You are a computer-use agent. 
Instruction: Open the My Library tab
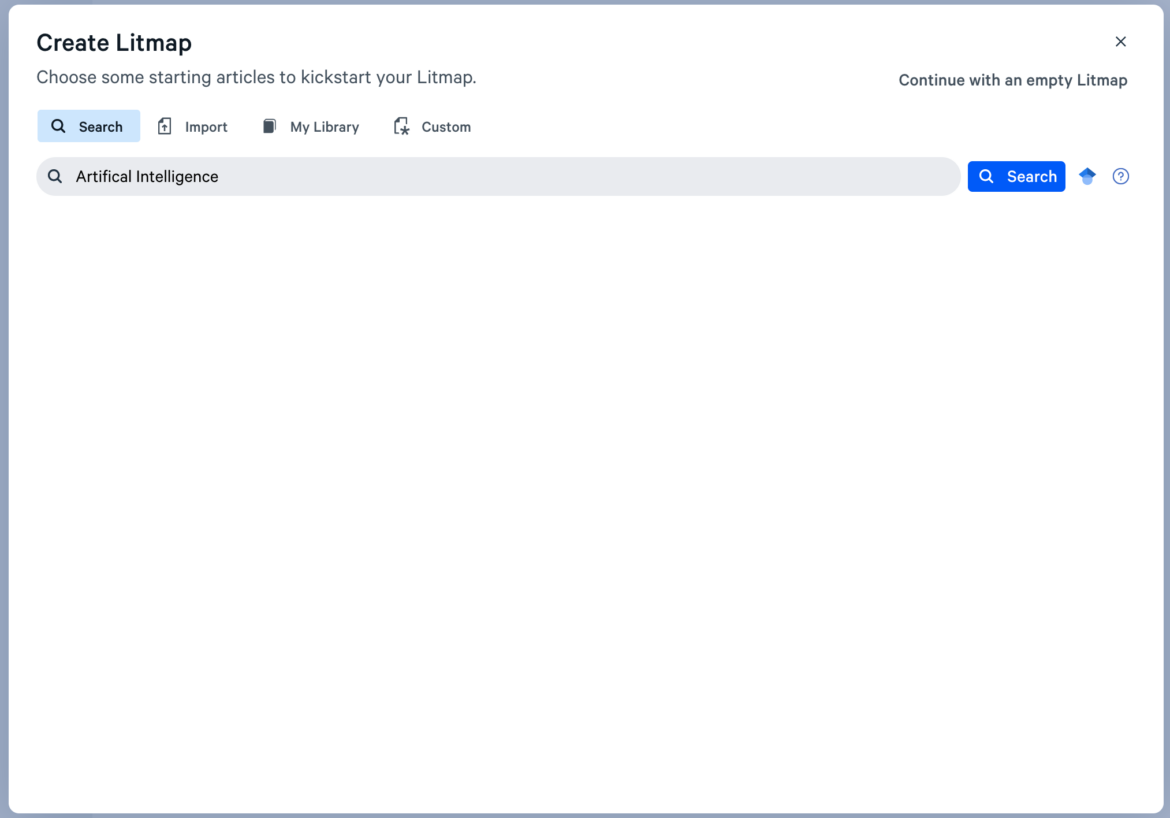(311, 126)
